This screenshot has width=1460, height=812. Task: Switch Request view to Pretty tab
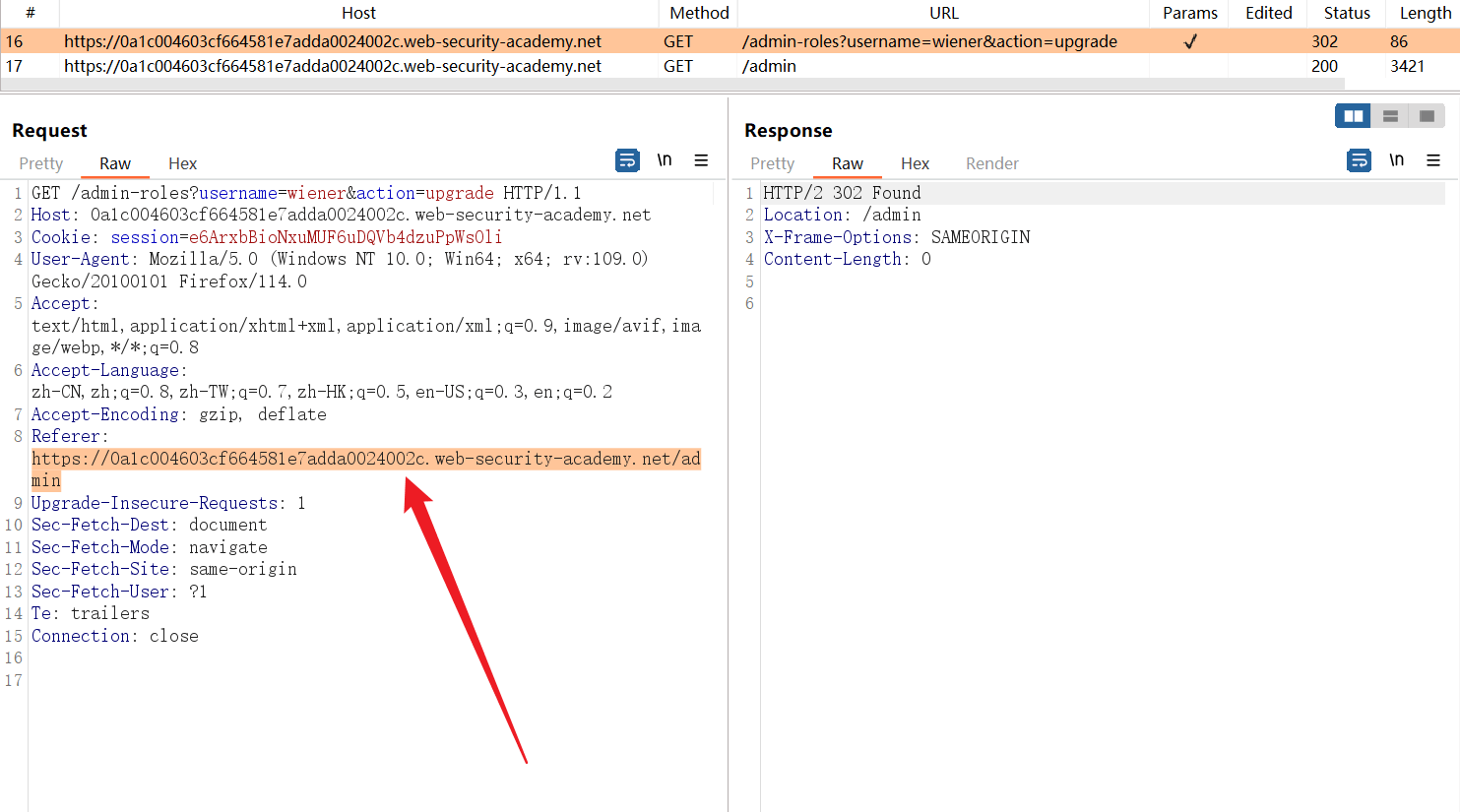pos(41,163)
